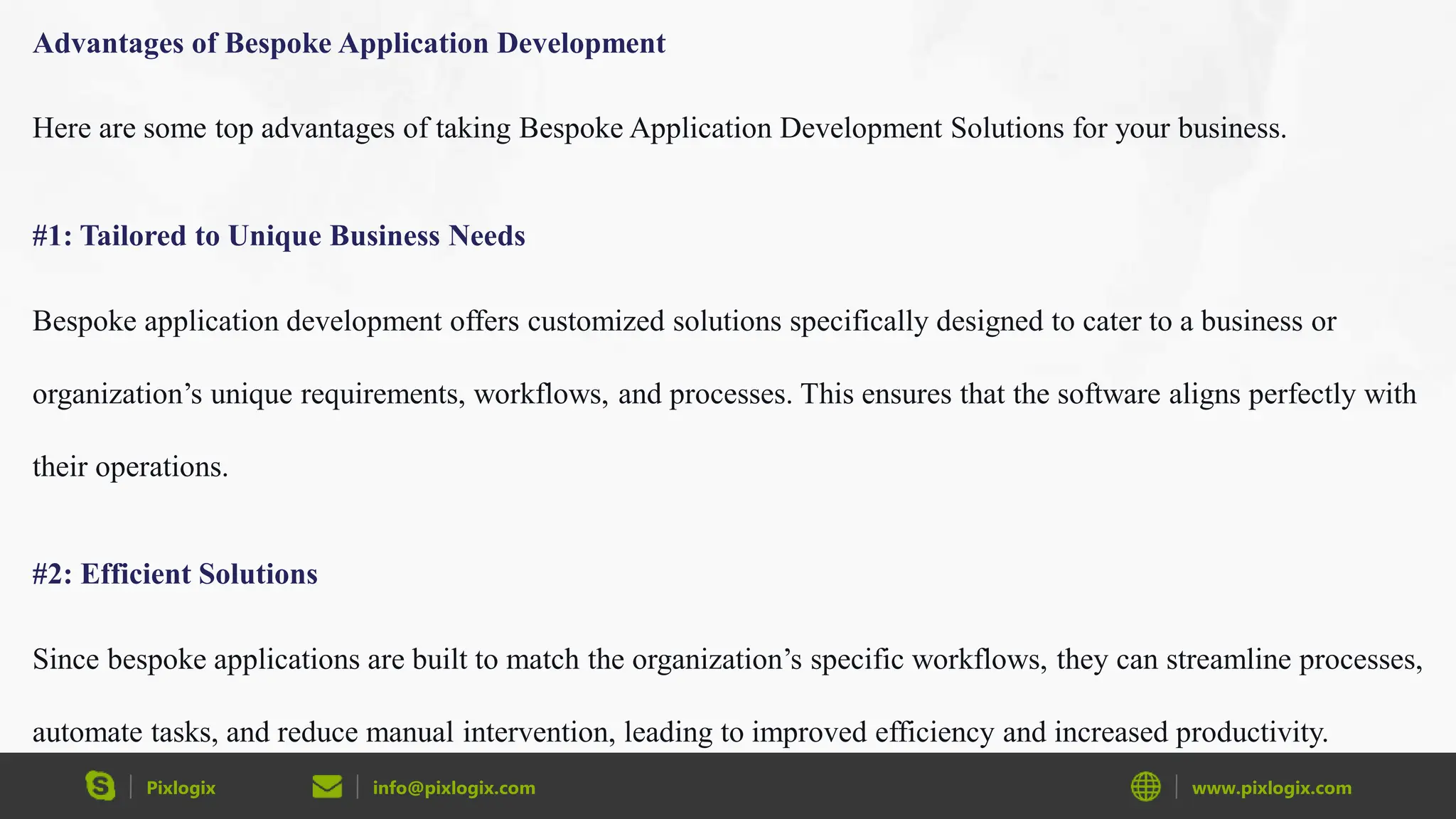The height and width of the screenshot is (819, 1456).
Task: Click the text 'their operations.'
Action: 131,467
